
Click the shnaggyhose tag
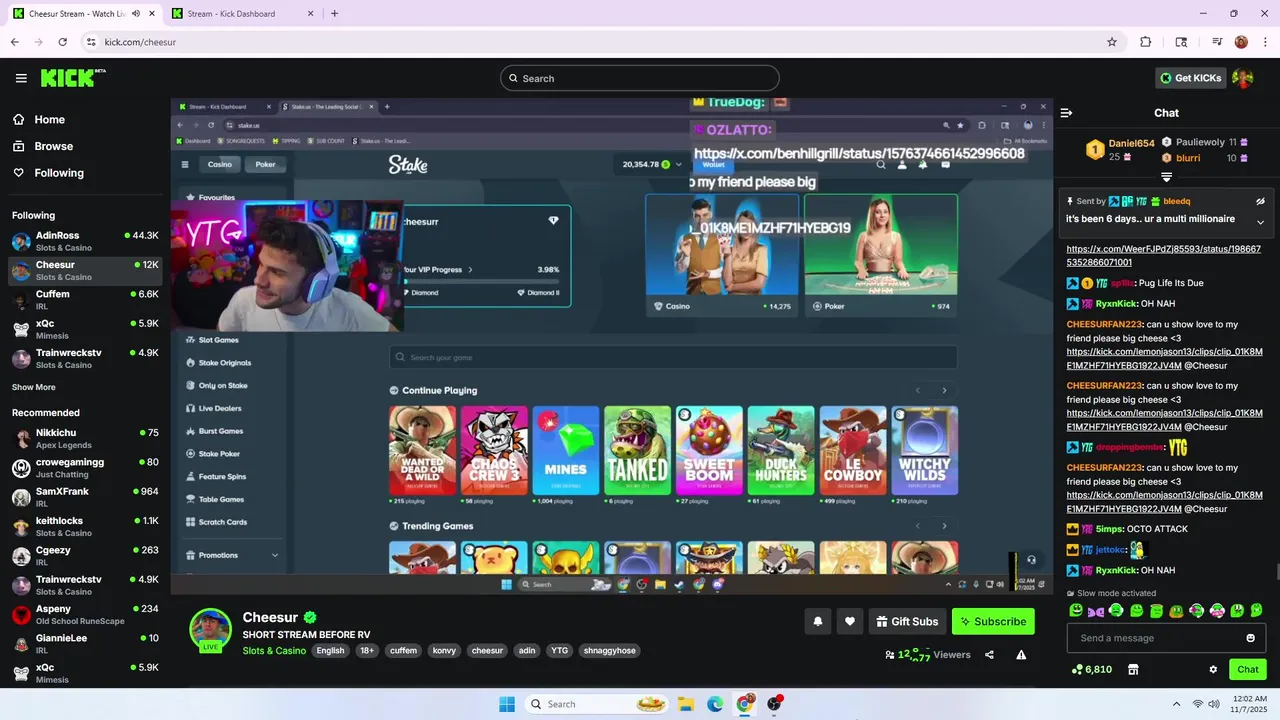pos(610,650)
